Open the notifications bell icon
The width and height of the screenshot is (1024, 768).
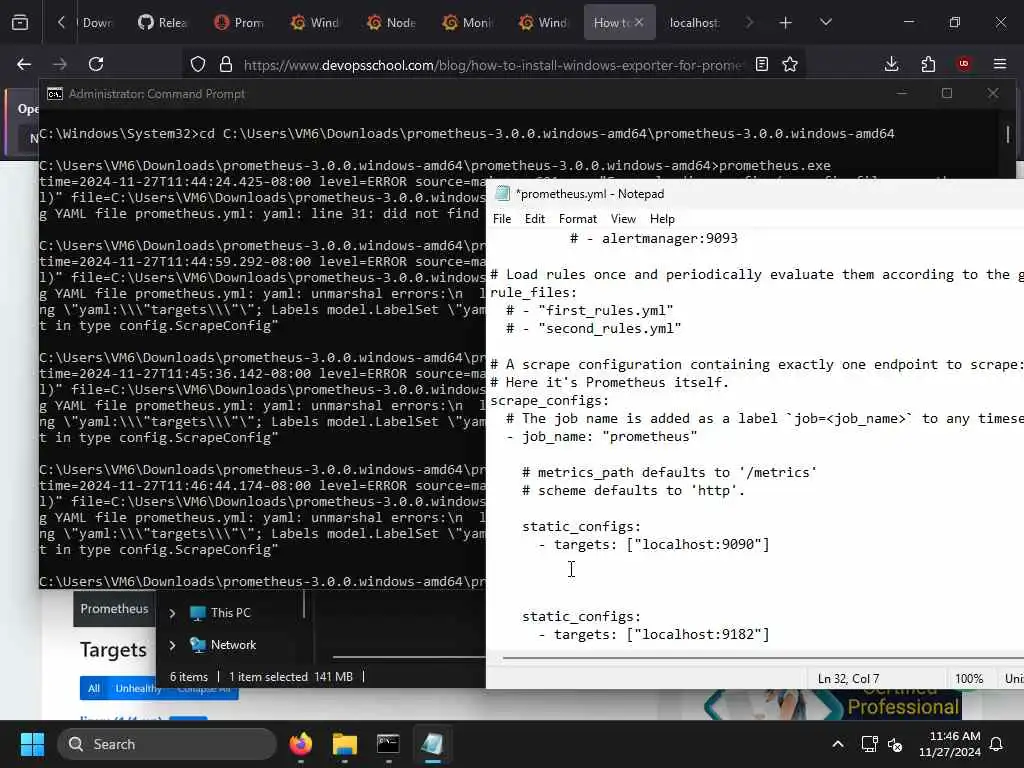coord(997,744)
